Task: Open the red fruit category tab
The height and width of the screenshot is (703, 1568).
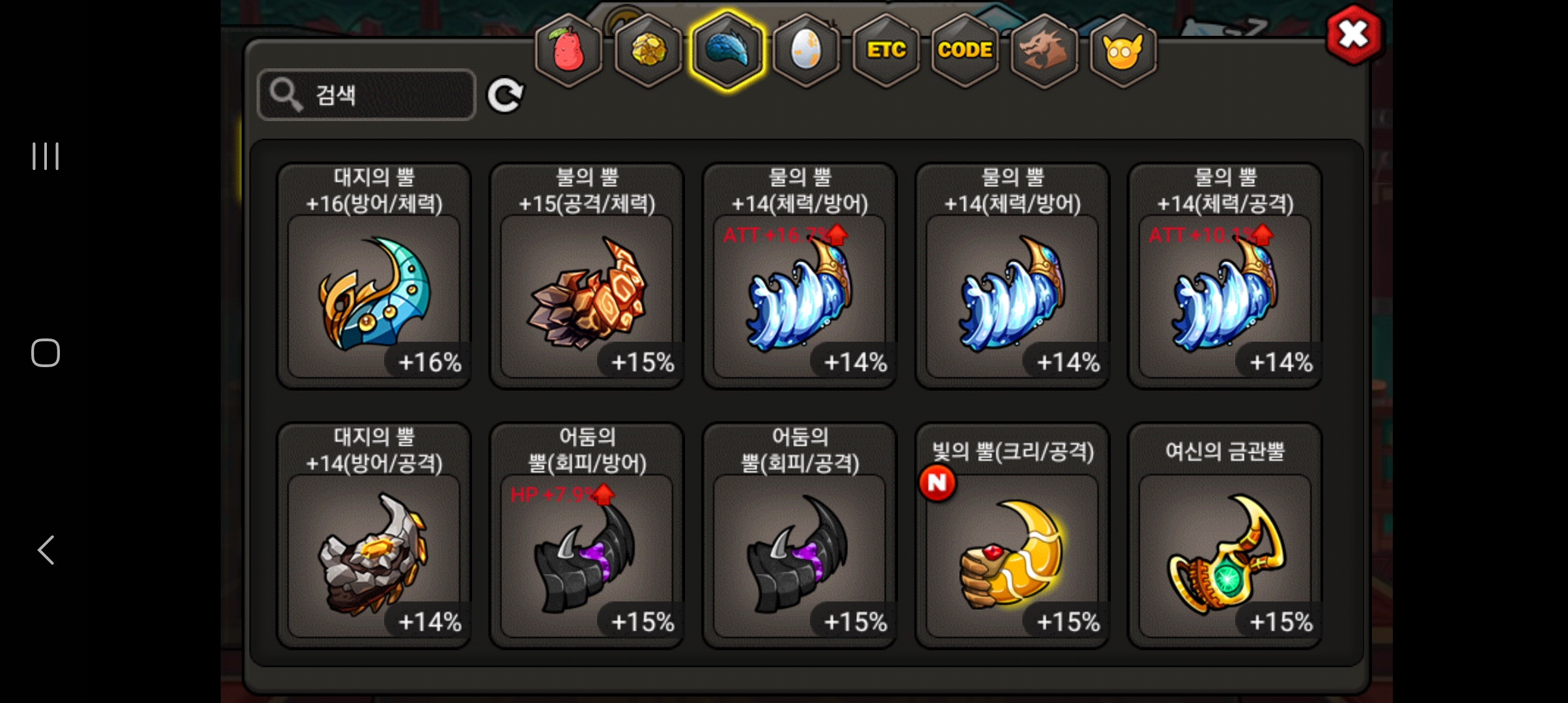Action: (568, 50)
